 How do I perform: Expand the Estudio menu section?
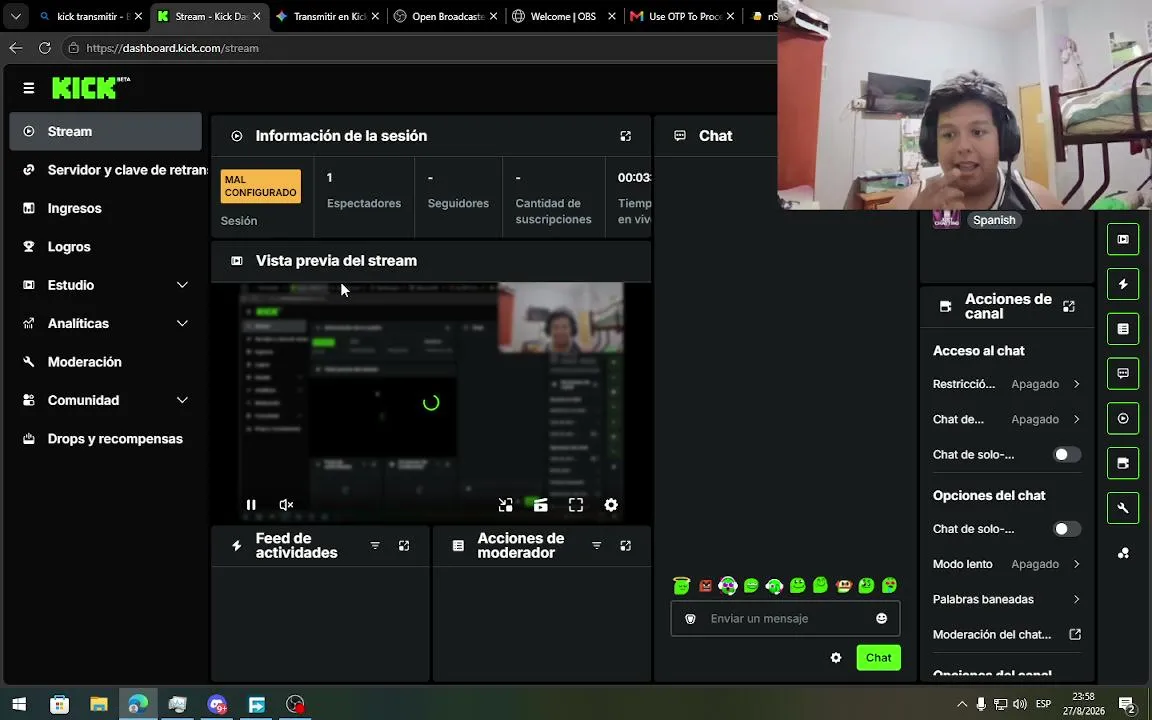click(182, 285)
